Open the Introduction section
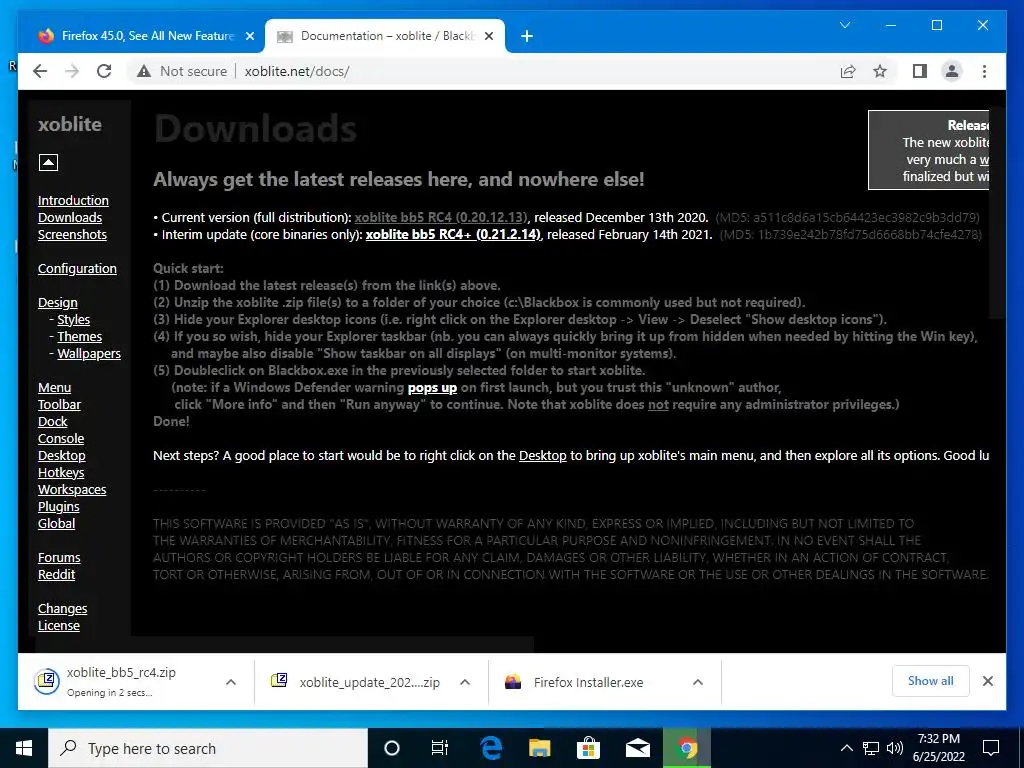This screenshot has height=768, width=1024. point(73,200)
